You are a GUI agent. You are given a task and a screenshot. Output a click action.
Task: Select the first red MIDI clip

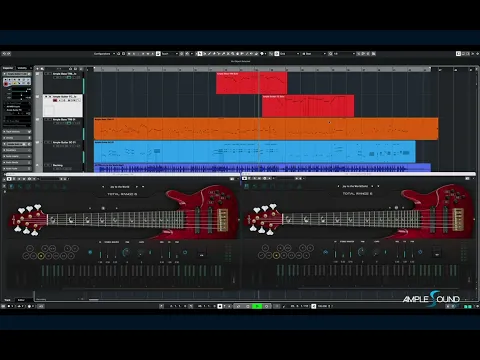[x=251, y=83]
